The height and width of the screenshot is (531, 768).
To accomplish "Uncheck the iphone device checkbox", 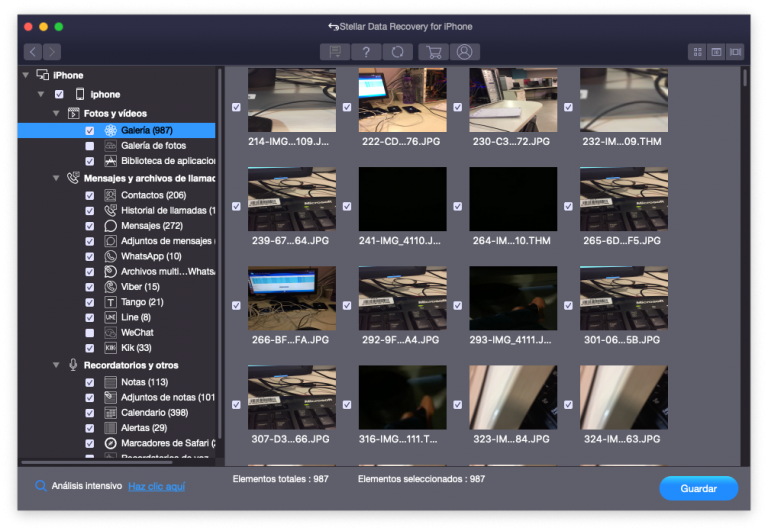I will [x=59, y=94].
